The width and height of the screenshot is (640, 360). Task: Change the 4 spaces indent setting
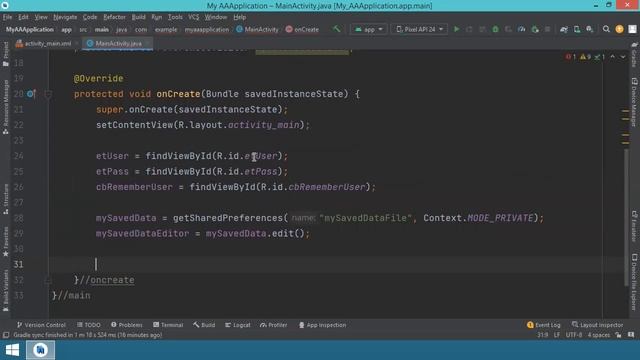point(598,335)
